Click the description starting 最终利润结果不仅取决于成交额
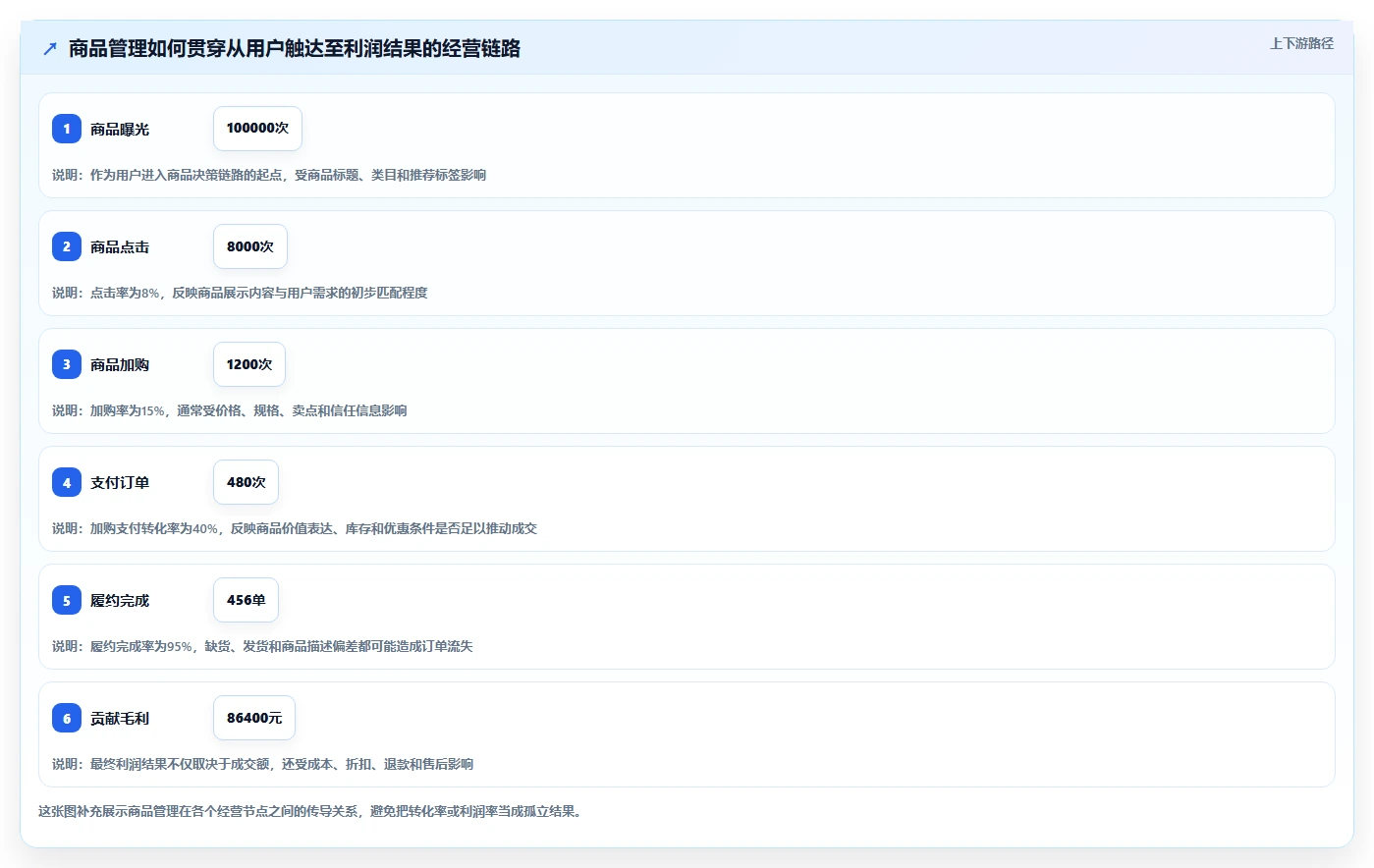 click(x=262, y=764)
